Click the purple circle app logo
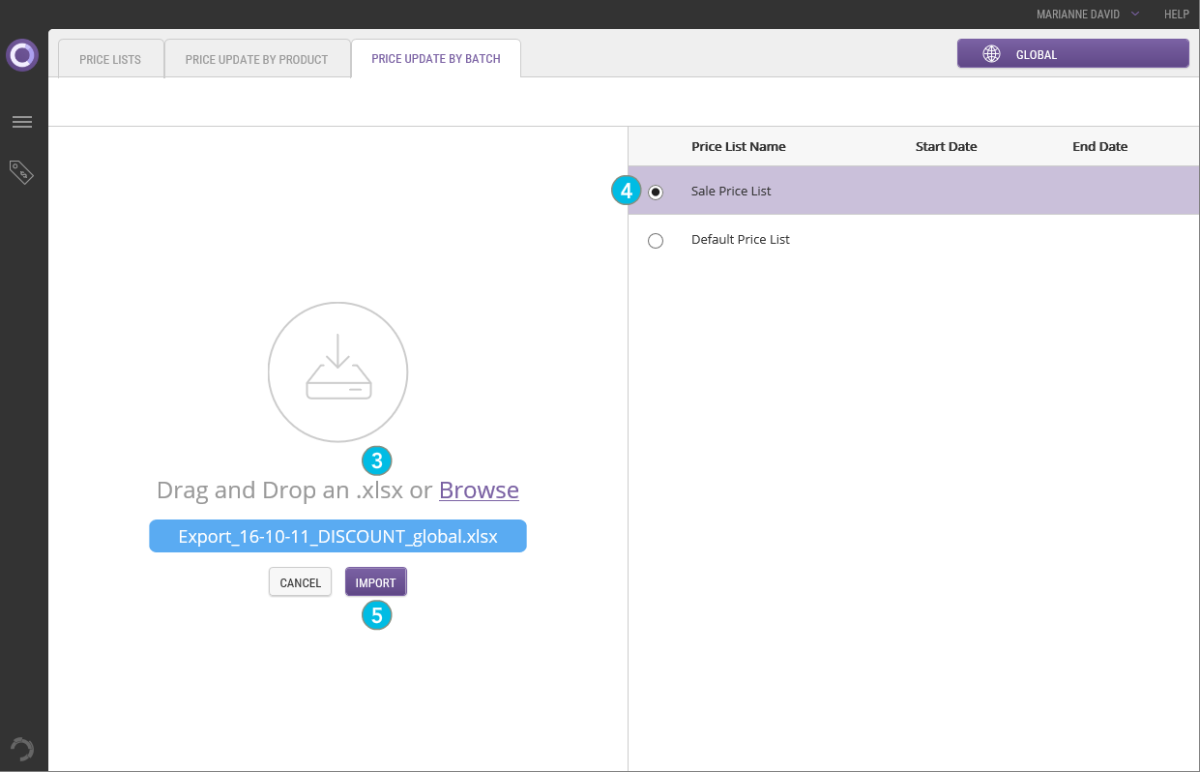Image resolution: width=1200 pixels, height=772 pixels. [x=22, y=55]
